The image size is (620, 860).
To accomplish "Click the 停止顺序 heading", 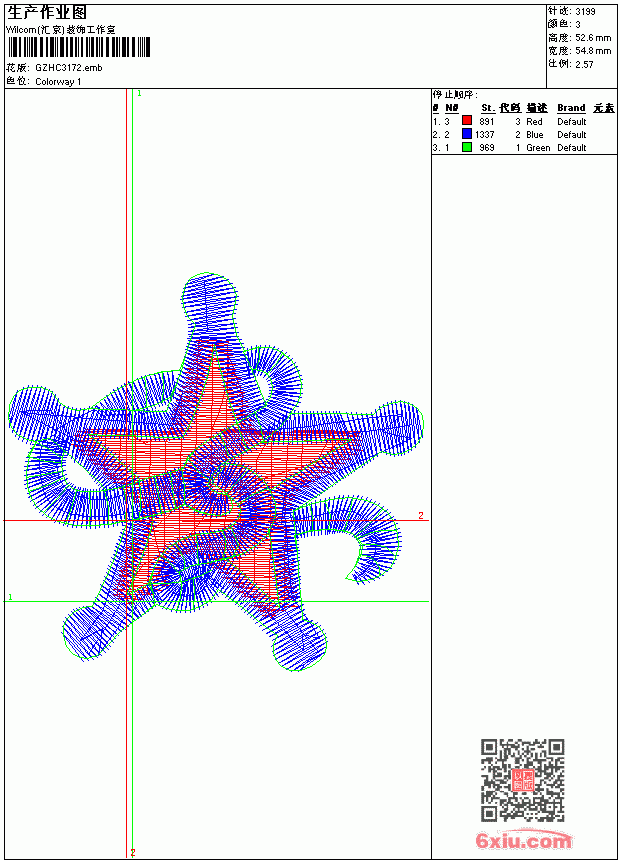I will (455, 95).
